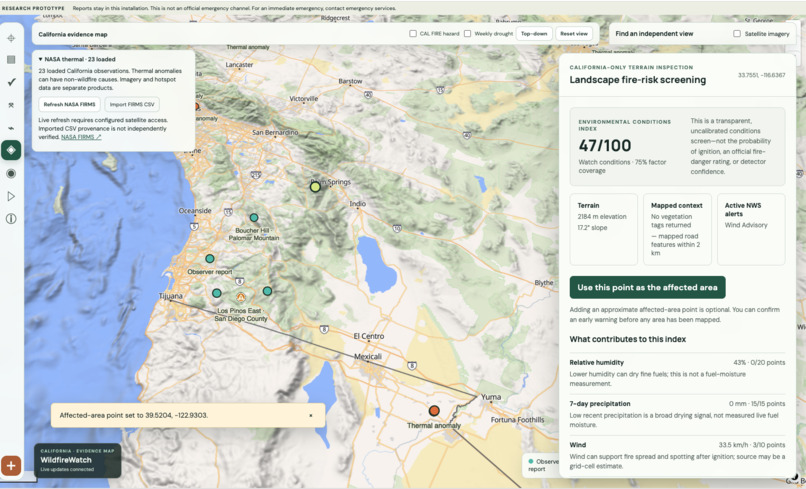
Task: Click the Wind factor row
Action: coord(677,455)
